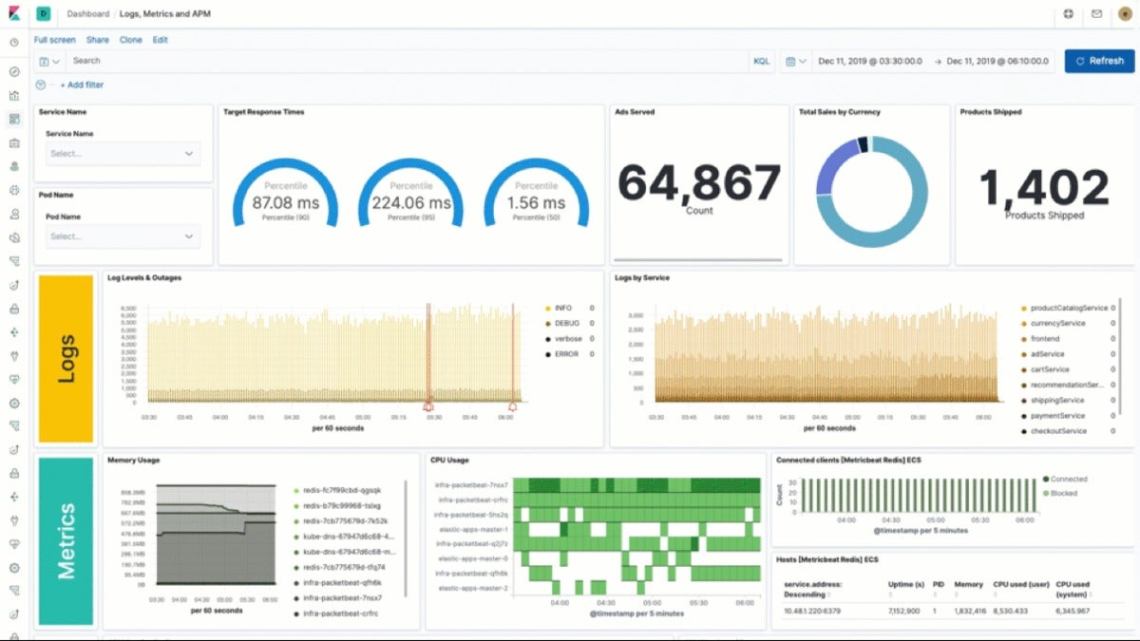Click Add filter below the search bar
The width and height of the screenshot is (1140, 641).
click(x=83, y=85)
